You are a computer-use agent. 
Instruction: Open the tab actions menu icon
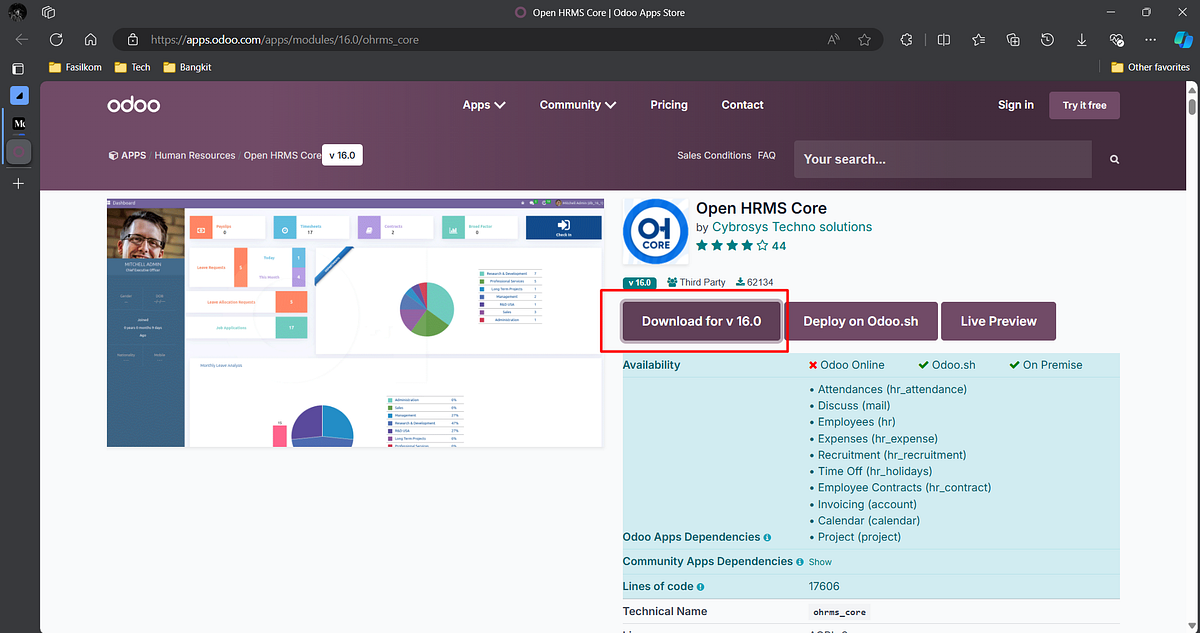tap(17, 69)
